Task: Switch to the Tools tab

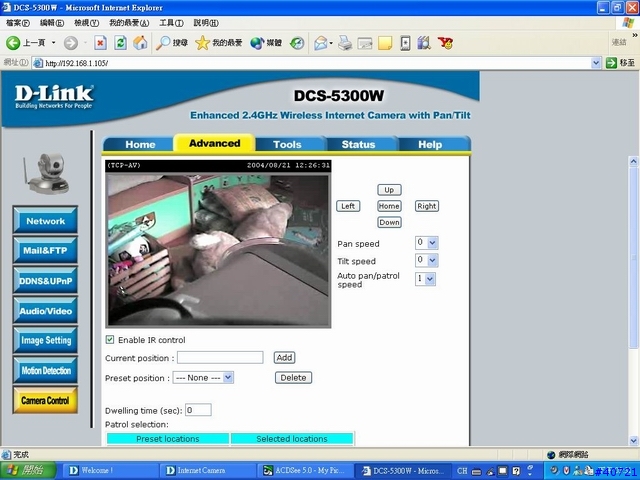Action: (x=287, y=144)
